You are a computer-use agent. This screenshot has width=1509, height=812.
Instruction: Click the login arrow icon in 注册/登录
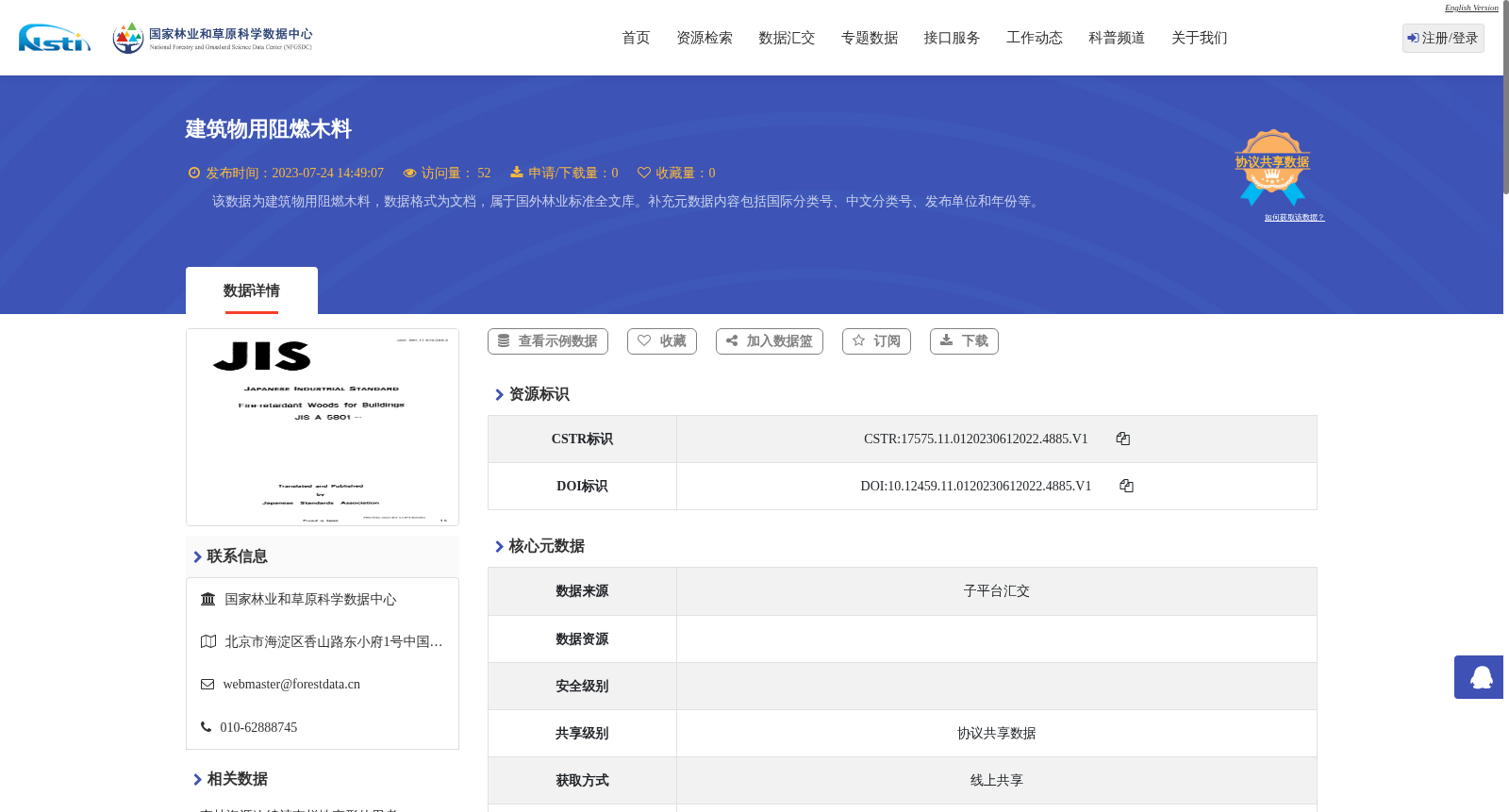click(x=1413, y=38)
